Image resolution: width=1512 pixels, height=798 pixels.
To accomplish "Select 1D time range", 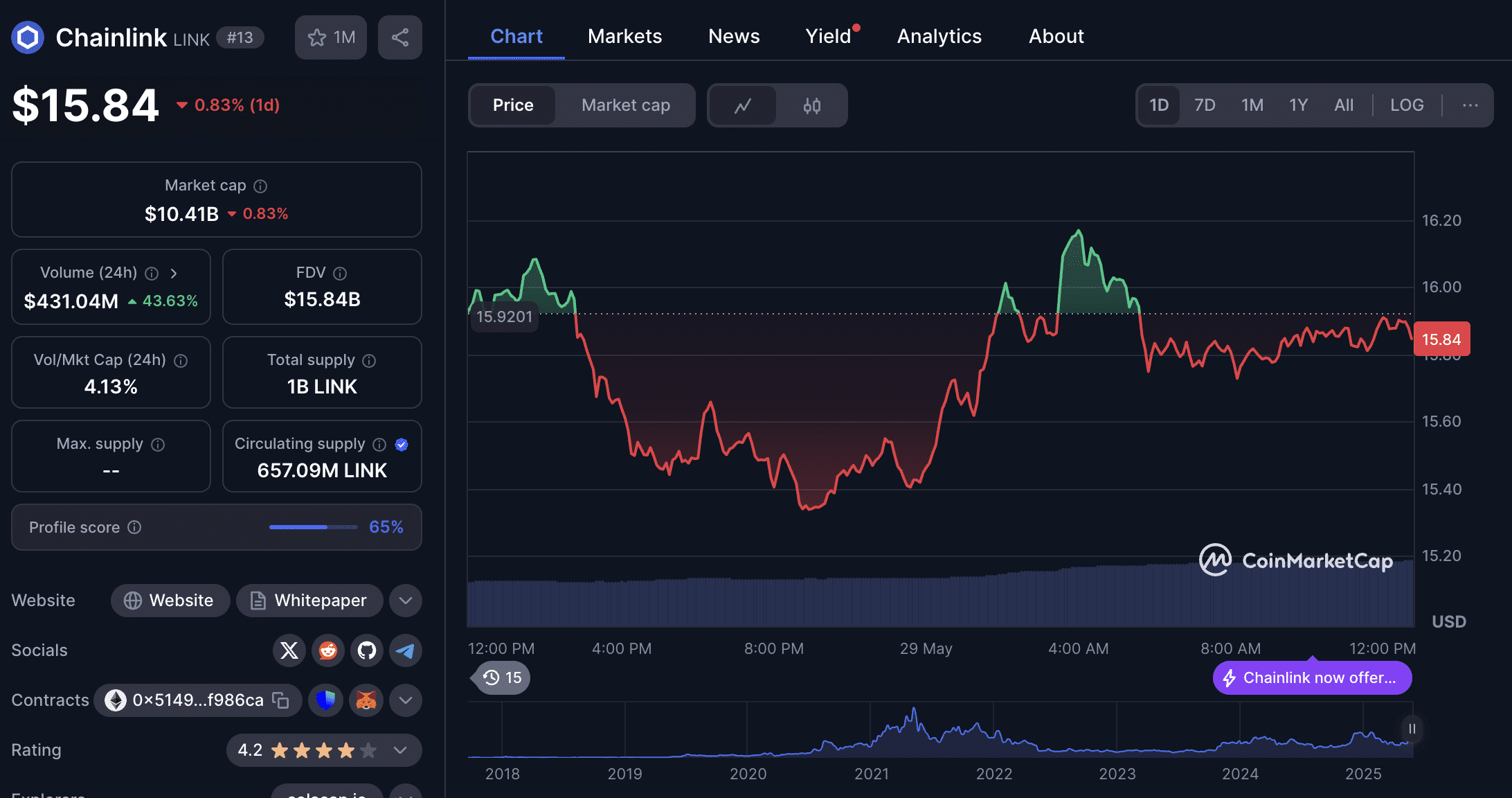I will tap(1159, 105).
